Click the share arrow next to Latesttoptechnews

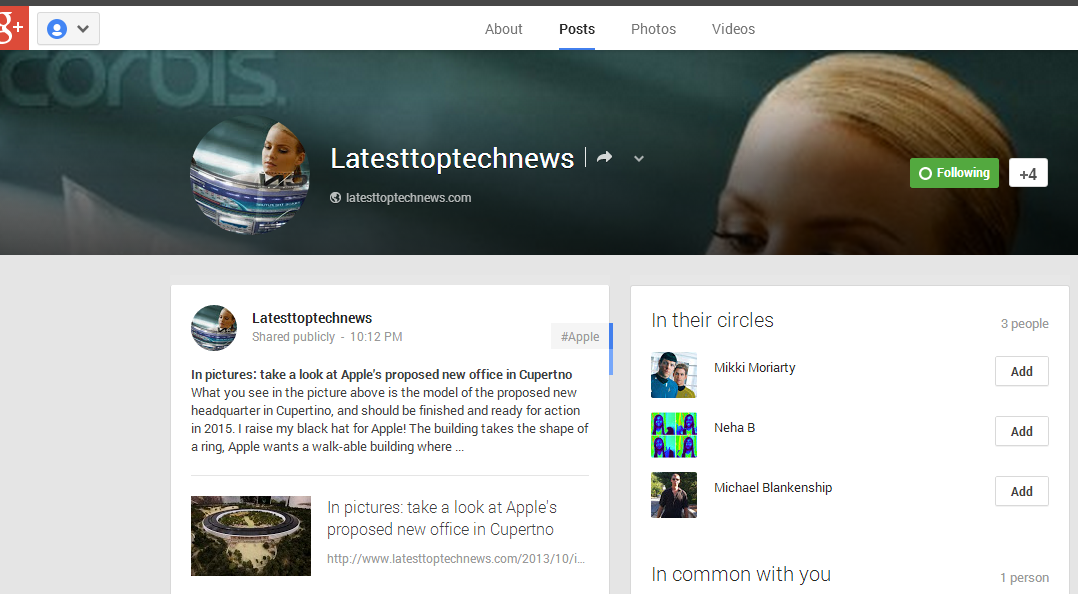[x=604, y=157]
